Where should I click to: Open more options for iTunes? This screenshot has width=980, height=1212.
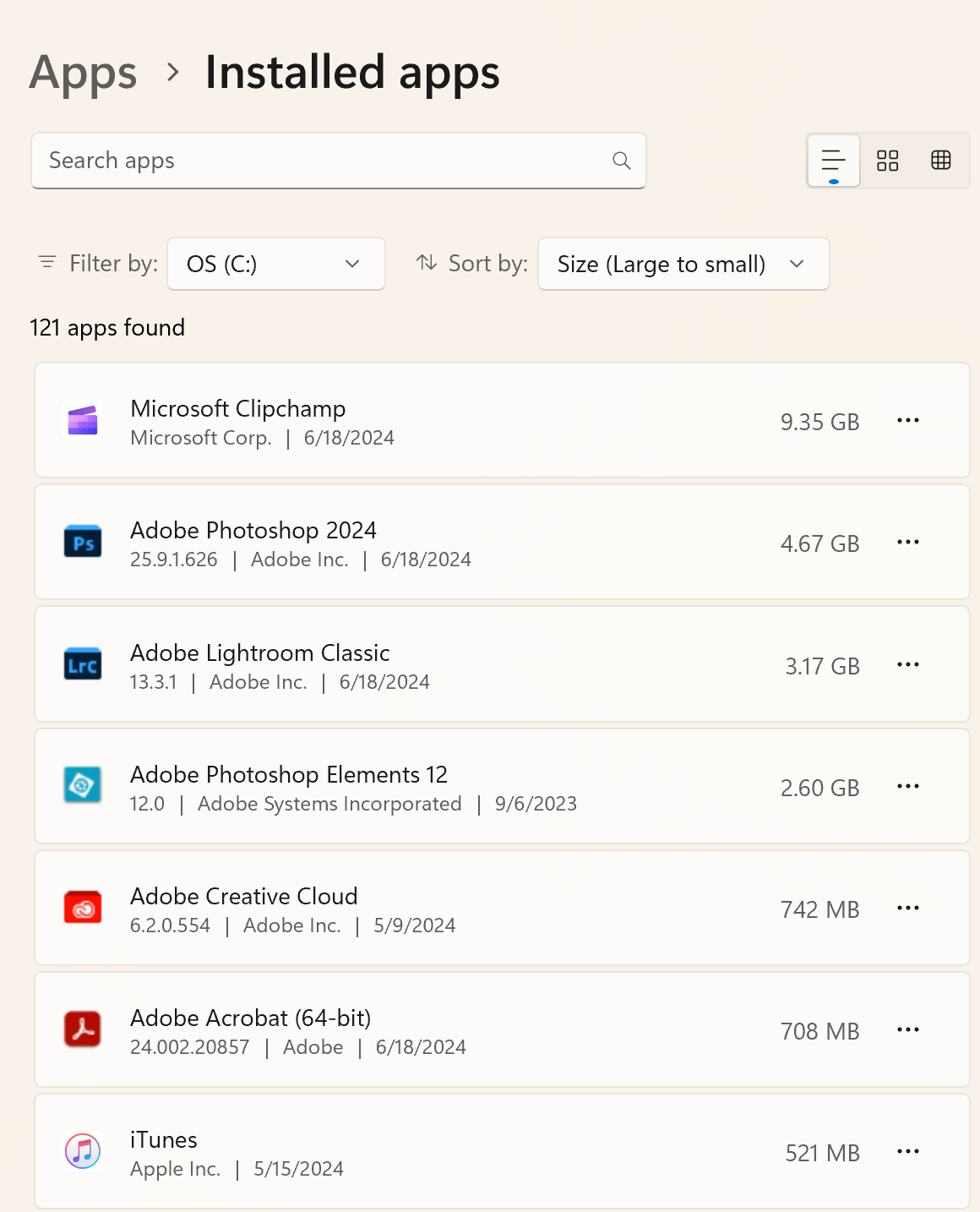click(908, 1152)
